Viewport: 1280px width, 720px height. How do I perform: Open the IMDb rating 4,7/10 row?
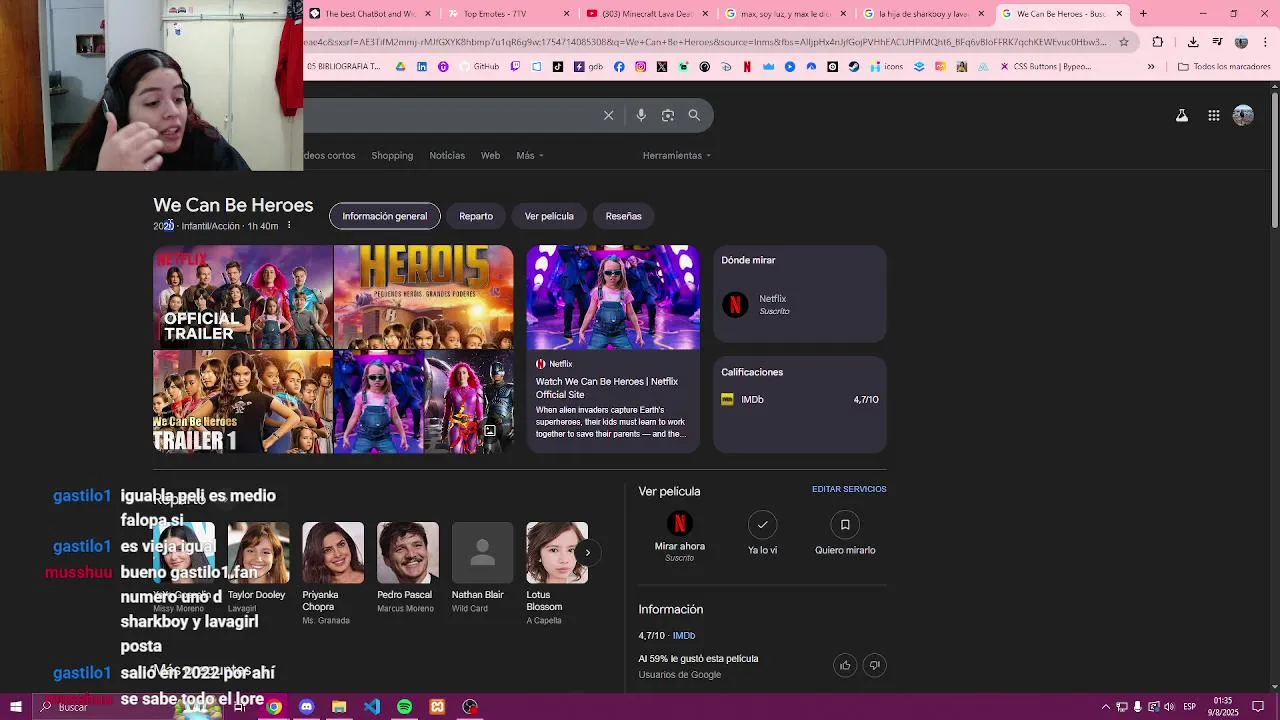tap(800, 399)
